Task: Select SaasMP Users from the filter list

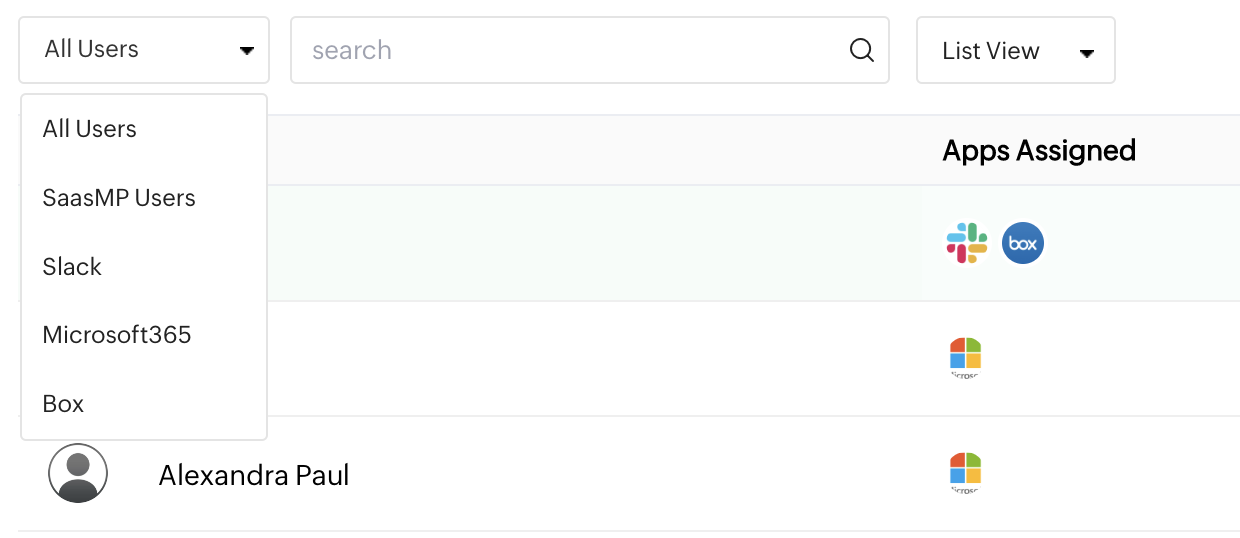Action: pyautogui.click(x=119, y=198)
